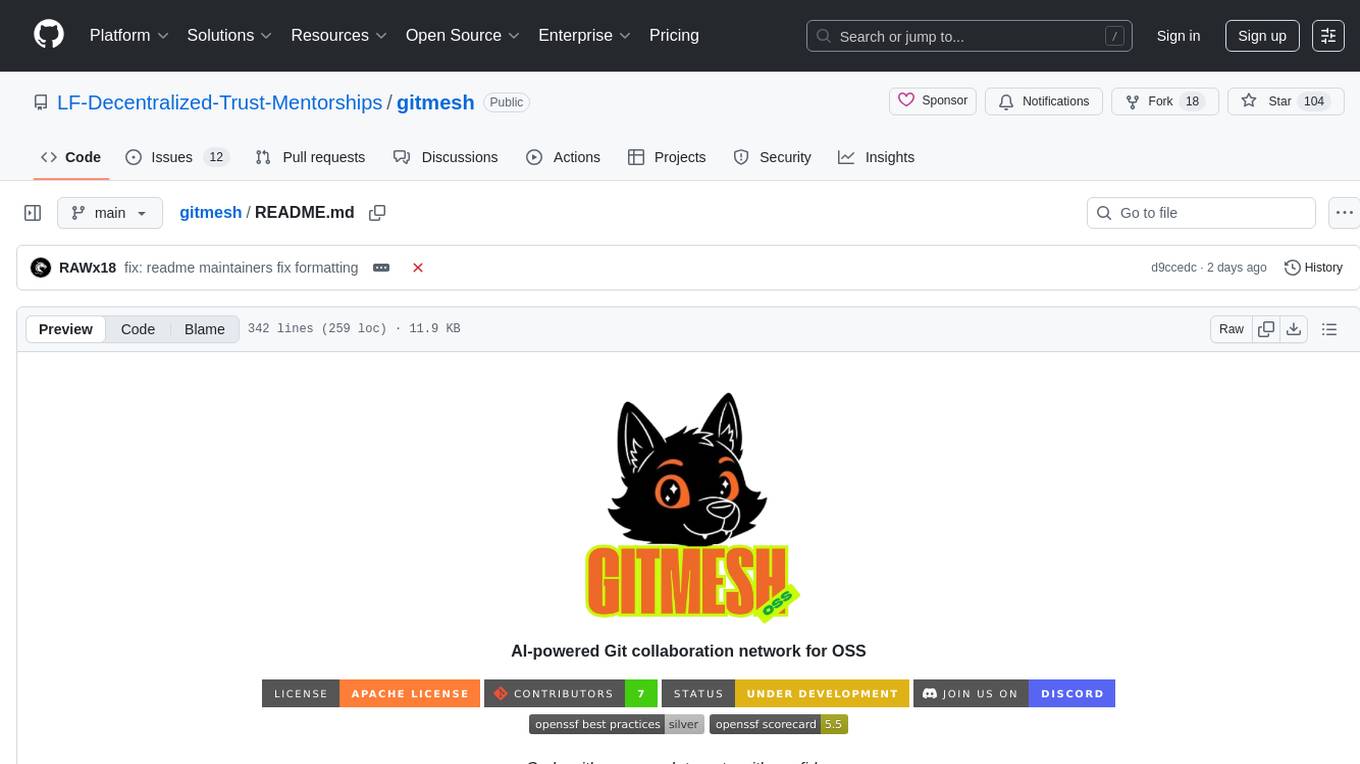The width and height of the screenshot is (1360, 764).
Task: View failed checks red X status
Action: coord(418,268)
